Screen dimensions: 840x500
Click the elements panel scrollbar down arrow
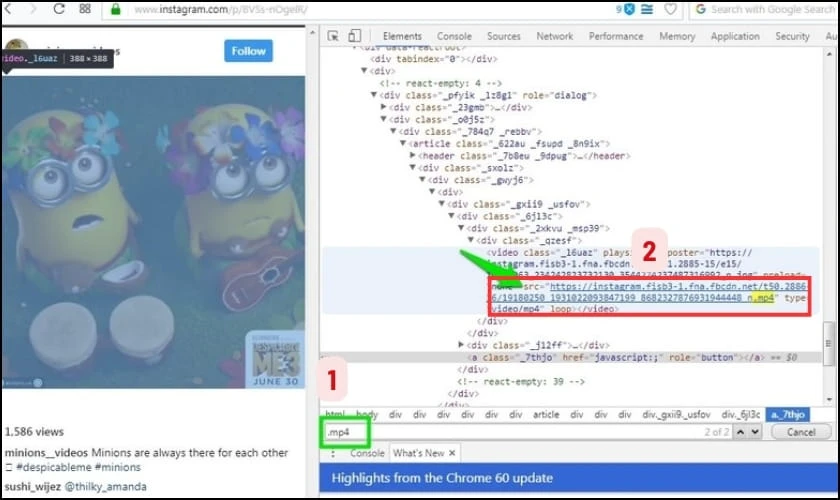click(829, 400)
